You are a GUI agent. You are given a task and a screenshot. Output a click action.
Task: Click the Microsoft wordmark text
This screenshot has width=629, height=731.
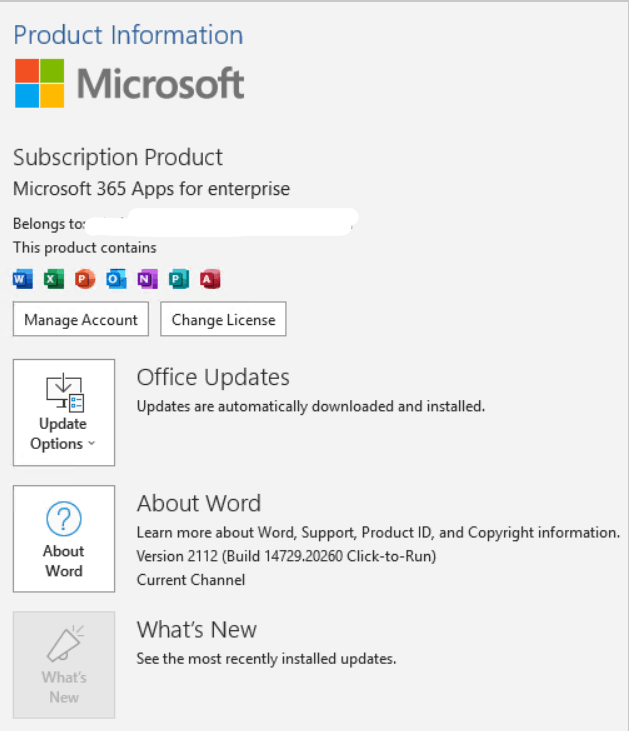coord(160,83)
